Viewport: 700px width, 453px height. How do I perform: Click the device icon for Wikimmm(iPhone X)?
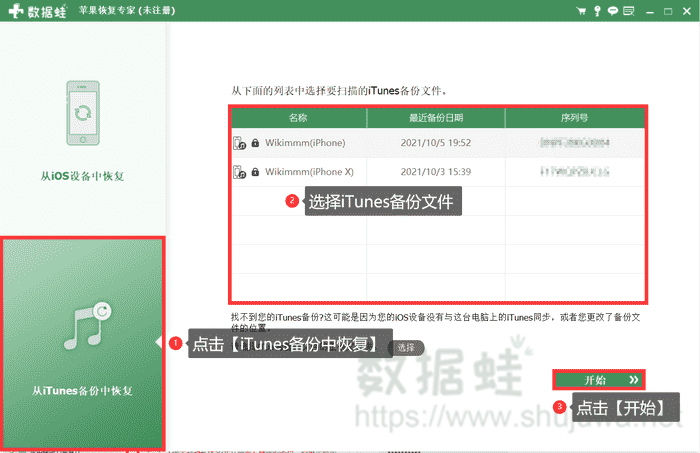coord(240,172)
